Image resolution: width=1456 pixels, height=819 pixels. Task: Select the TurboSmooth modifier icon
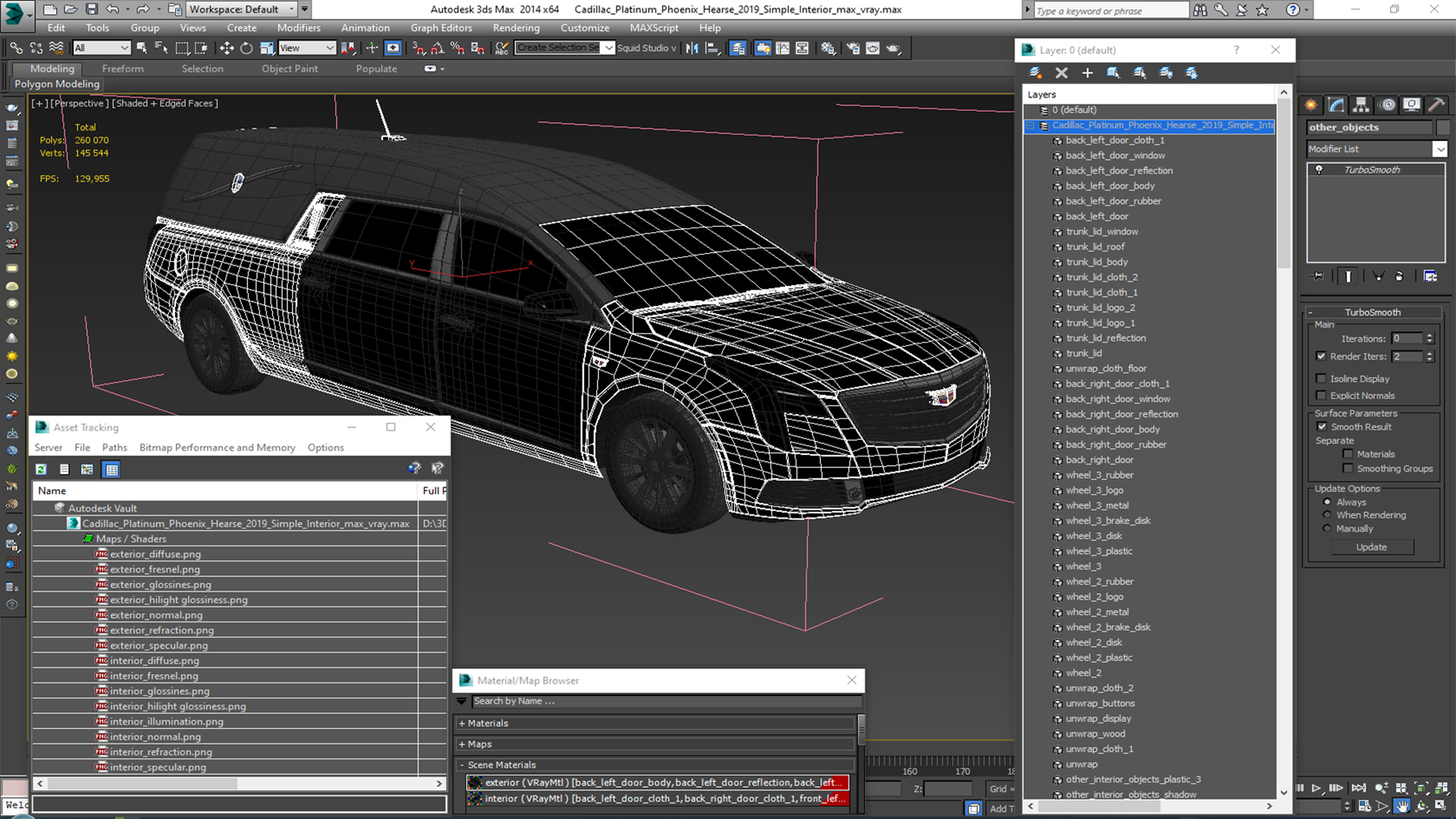click(x=1319, y=168)
